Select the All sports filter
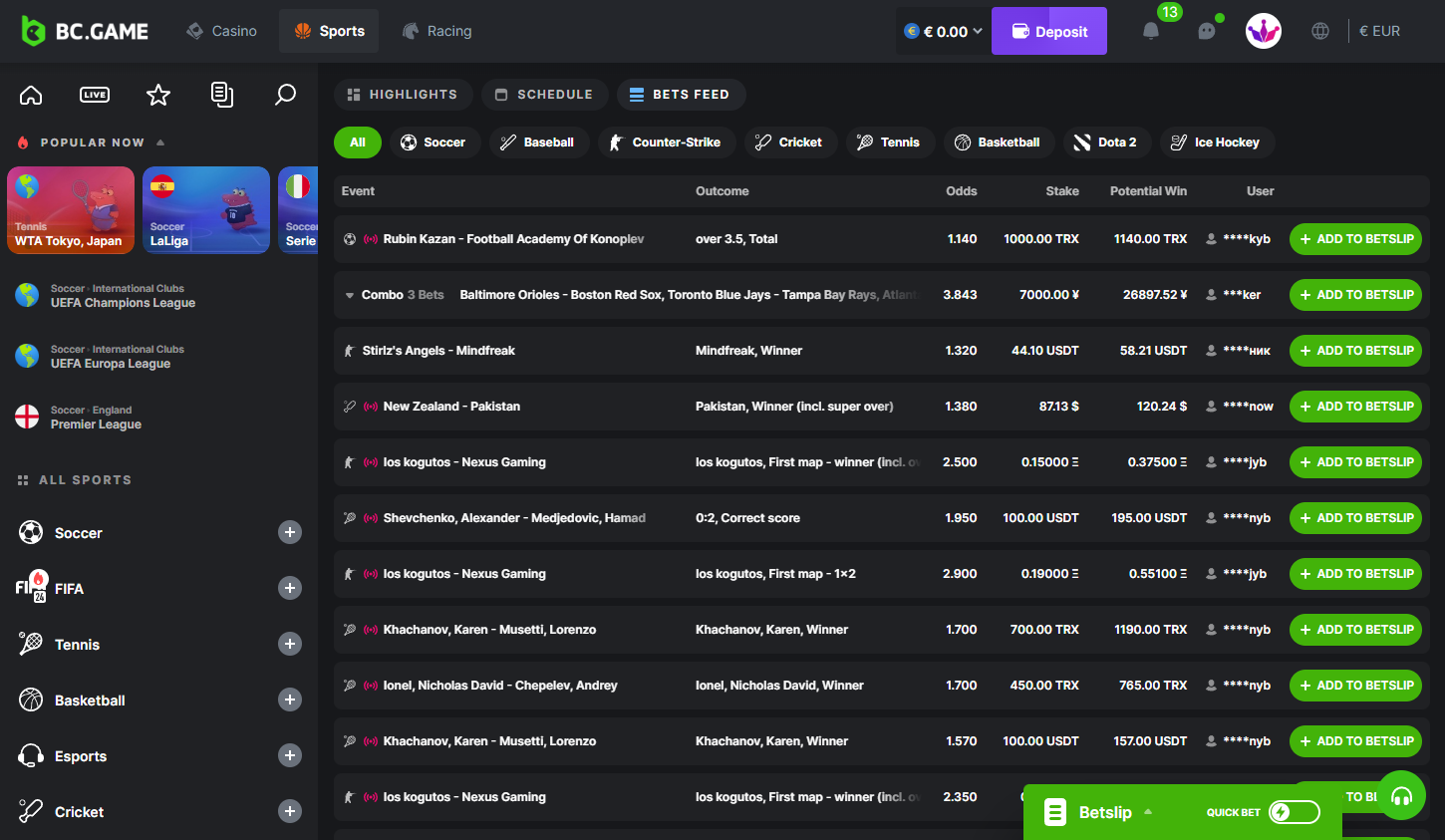The width and height of the screenshot is (1445, 840). [358, 142]
